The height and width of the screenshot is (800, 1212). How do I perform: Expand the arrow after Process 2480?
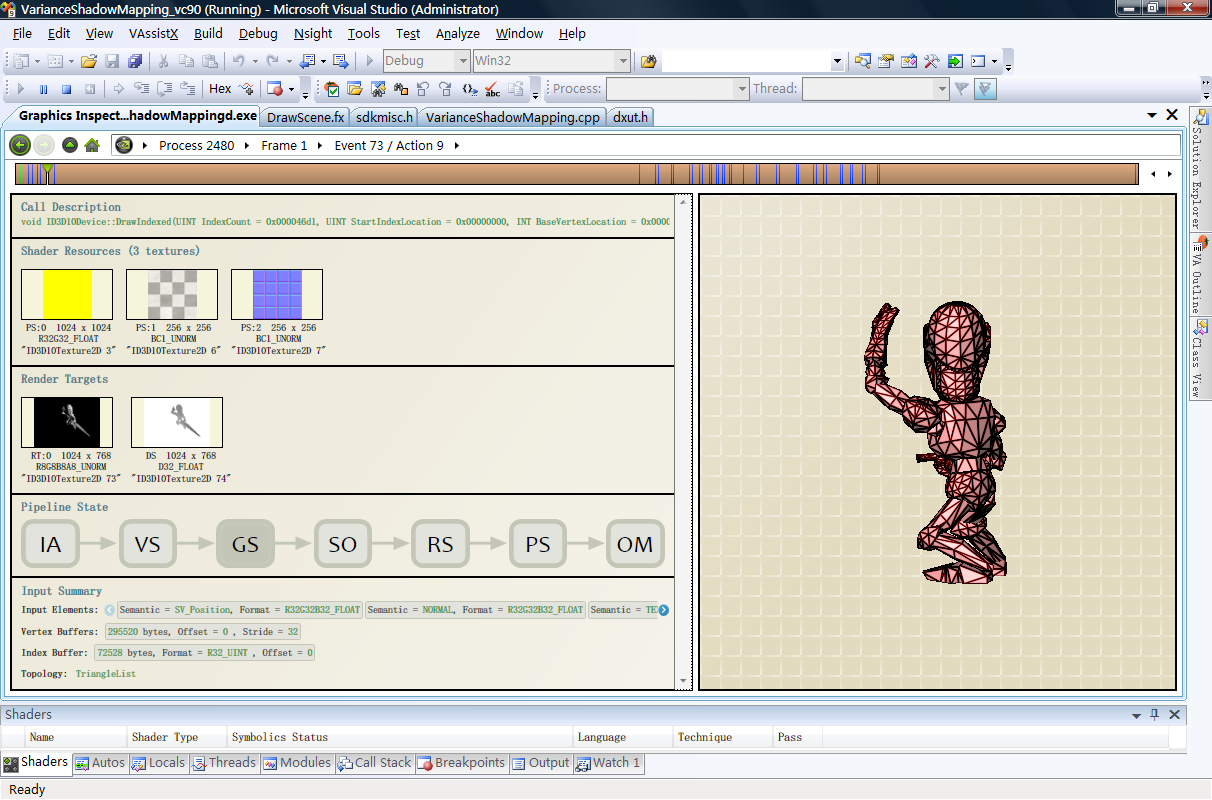pyautogui.click(x=247, y=146)
